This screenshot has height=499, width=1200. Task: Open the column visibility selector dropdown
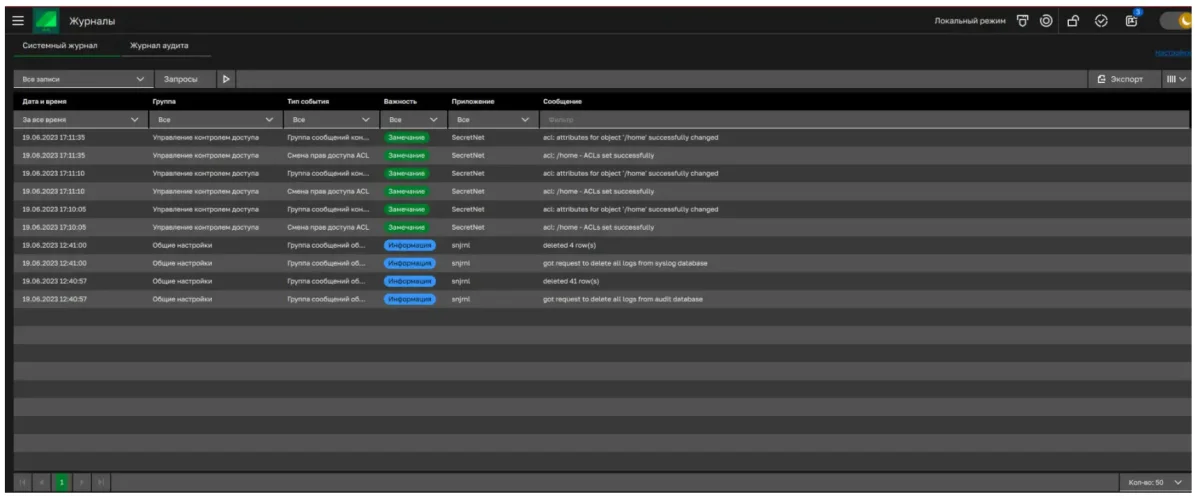pos(1176,78)
